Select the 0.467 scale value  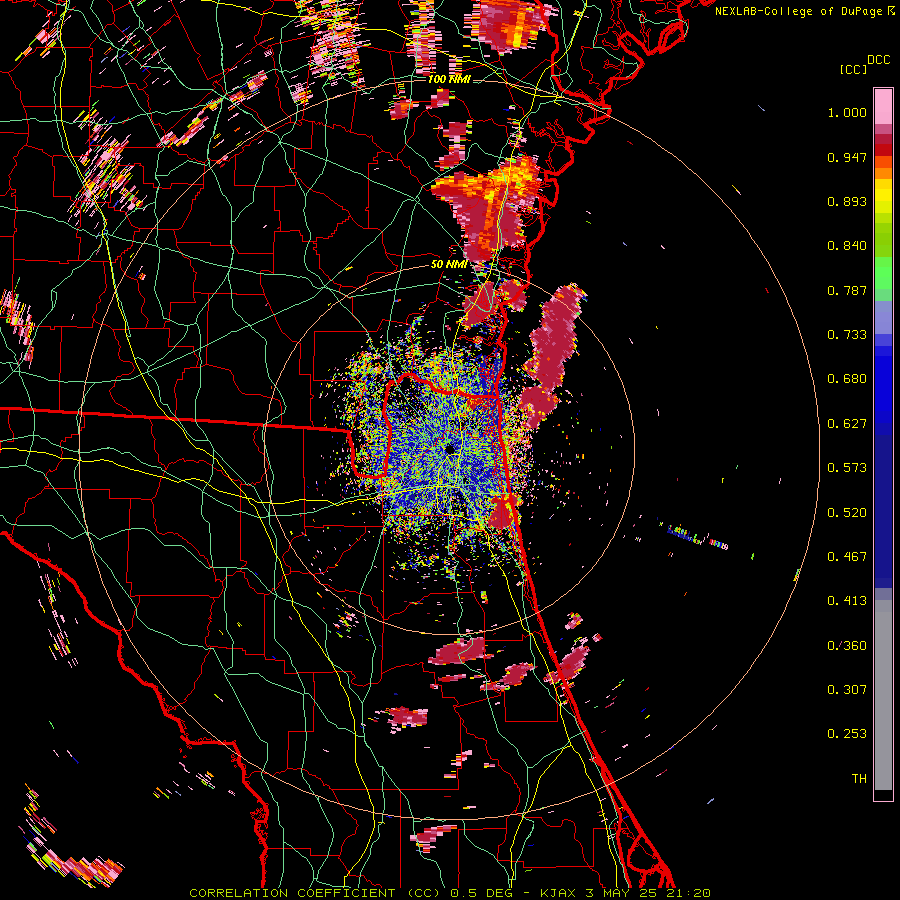tap(847, 557)
